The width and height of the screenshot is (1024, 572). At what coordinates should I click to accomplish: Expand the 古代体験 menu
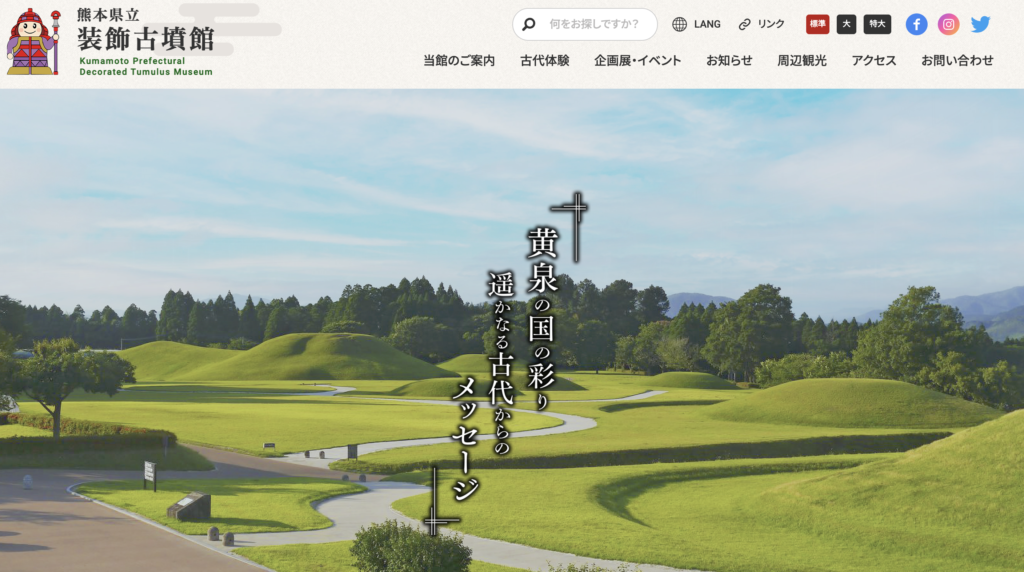tap(544, 60)
